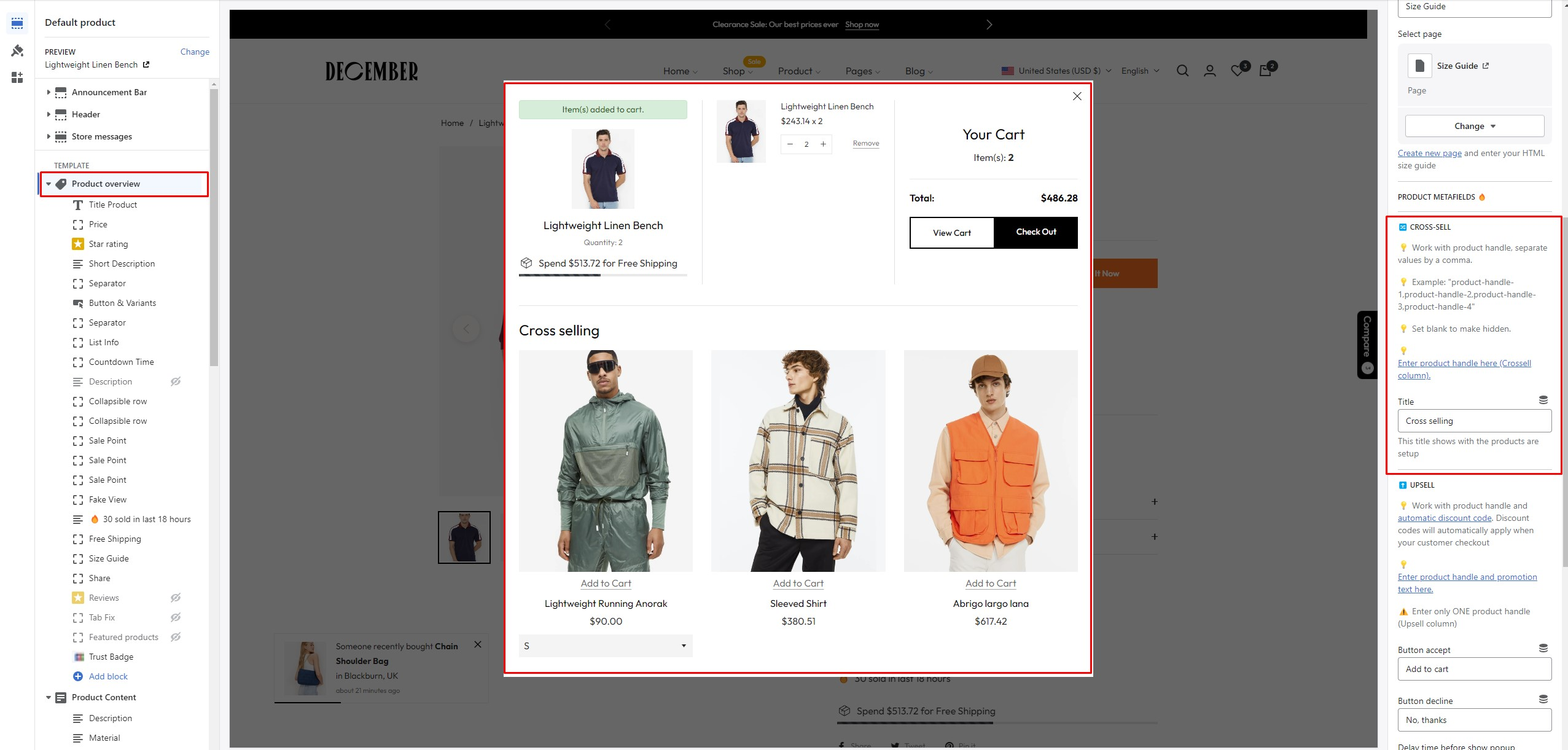Viewport: 1568px width, 750px height.
Task: Toggle visibility of Featured products block
Action: click(176, 637)
